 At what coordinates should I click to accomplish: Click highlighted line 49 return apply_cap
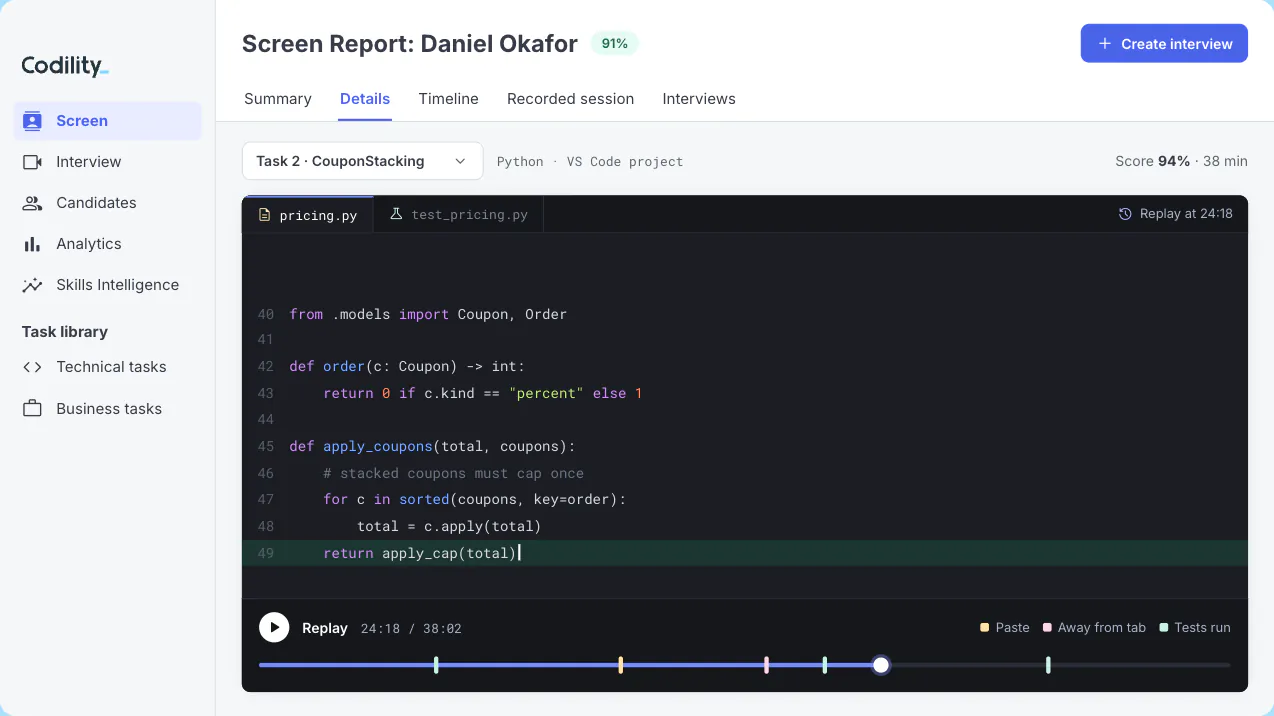[x=745, y=553]
